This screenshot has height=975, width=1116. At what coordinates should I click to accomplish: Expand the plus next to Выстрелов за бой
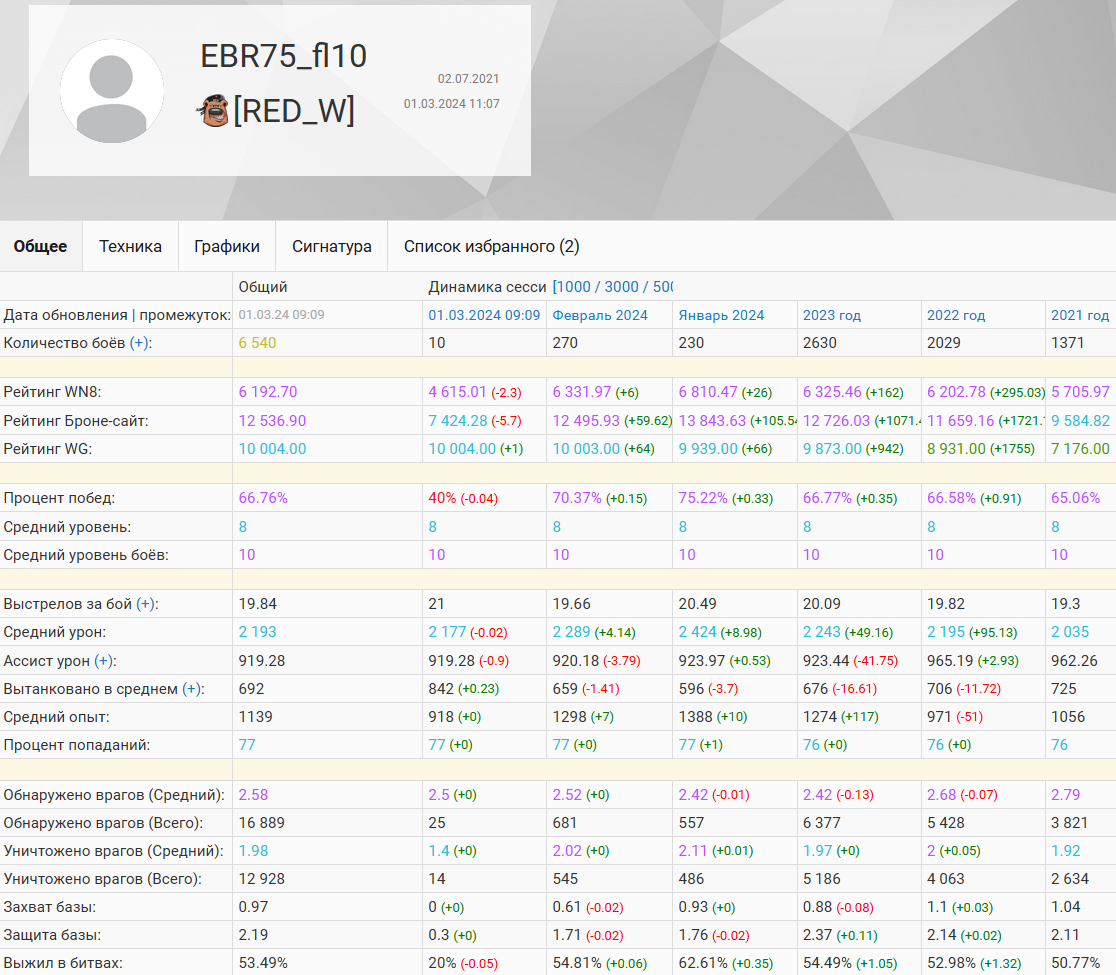click(146, 604)
